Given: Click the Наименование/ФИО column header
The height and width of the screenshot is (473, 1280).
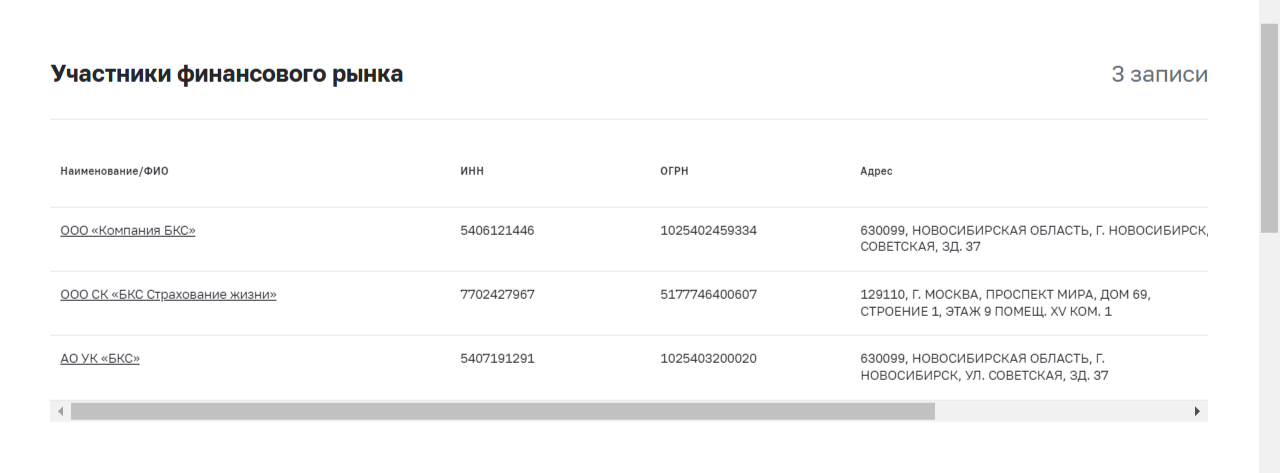Looking at the screenshot, I should tap(114, 171).
